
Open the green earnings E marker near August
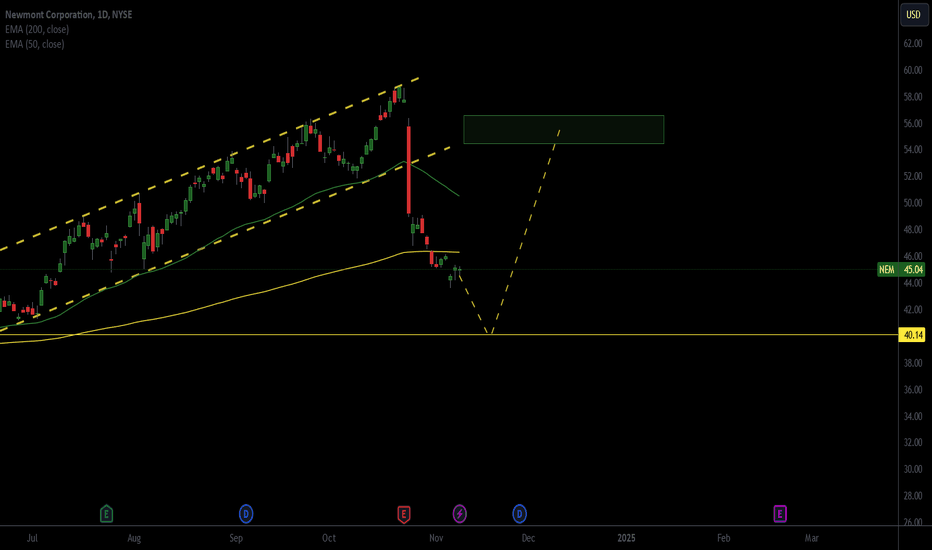[x=106, y=514]
